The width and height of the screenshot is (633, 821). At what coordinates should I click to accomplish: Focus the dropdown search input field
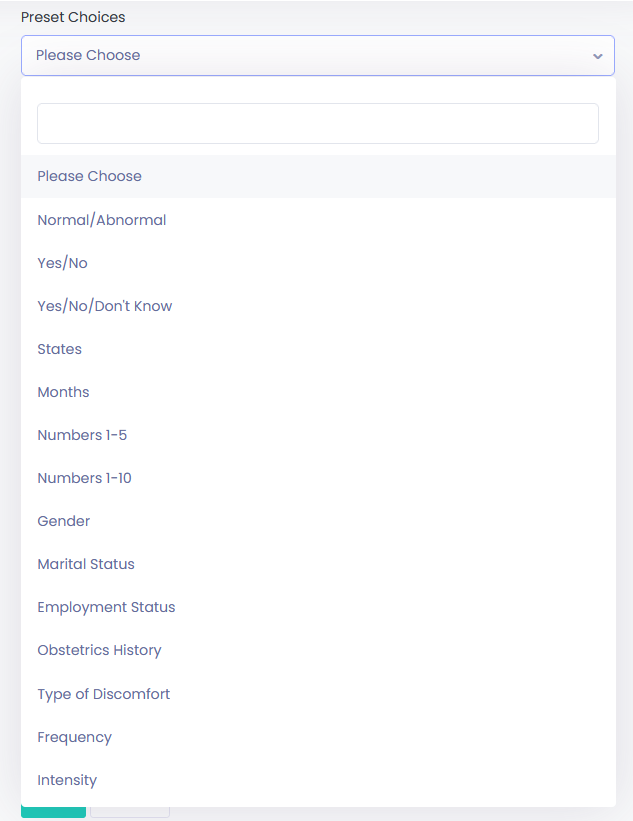click(318, 124)
